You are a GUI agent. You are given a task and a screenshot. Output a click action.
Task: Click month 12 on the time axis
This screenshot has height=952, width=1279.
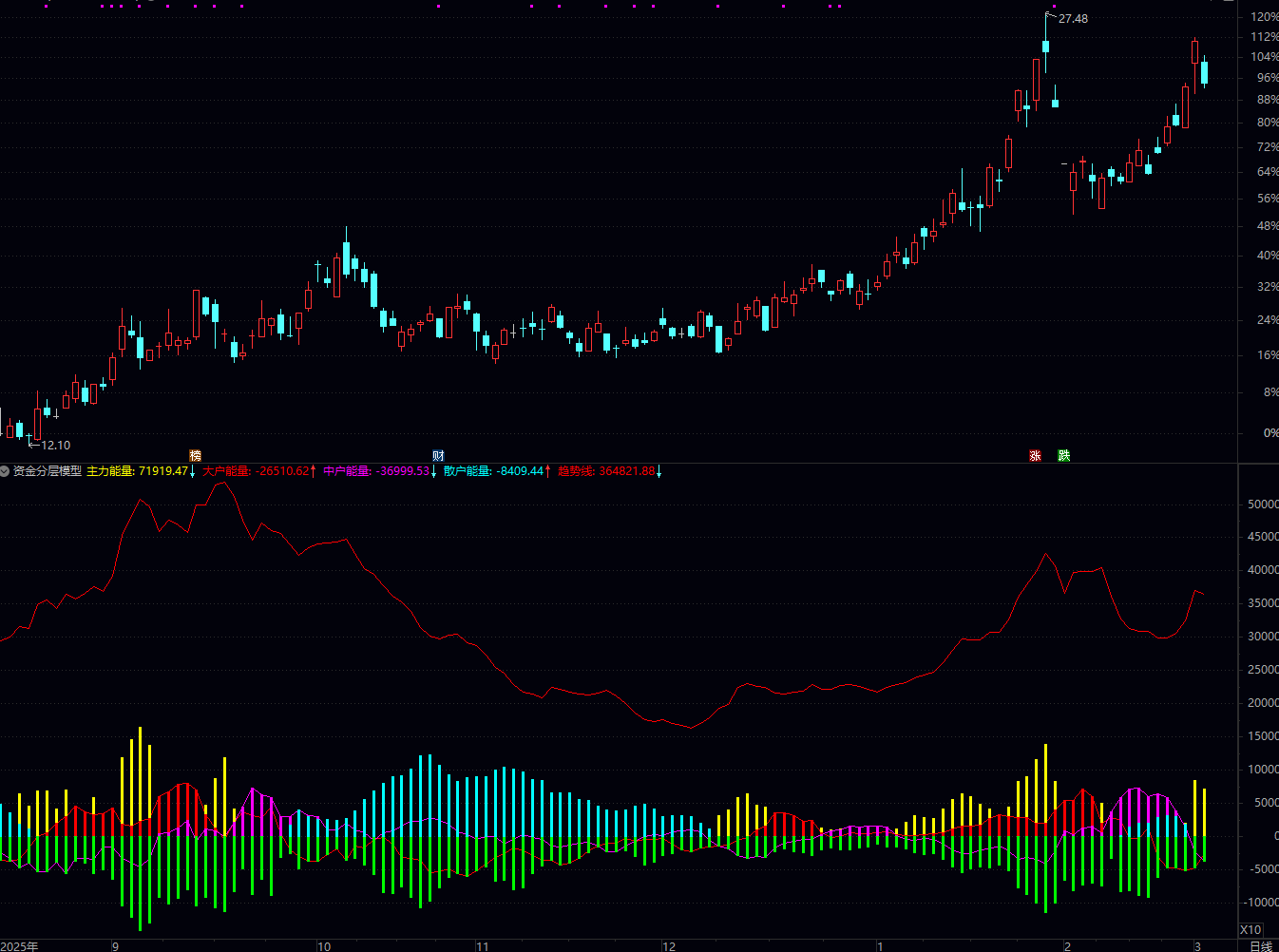669,946
